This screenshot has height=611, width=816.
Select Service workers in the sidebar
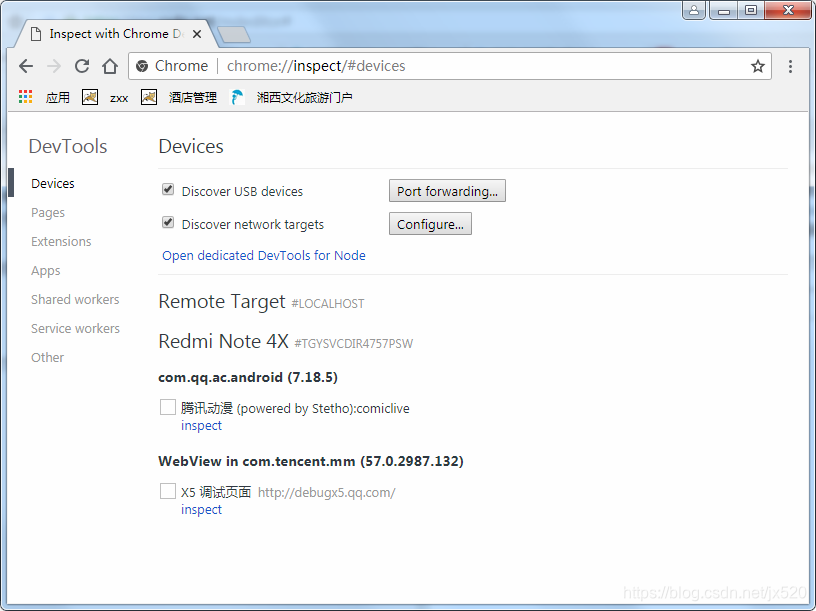75,328
